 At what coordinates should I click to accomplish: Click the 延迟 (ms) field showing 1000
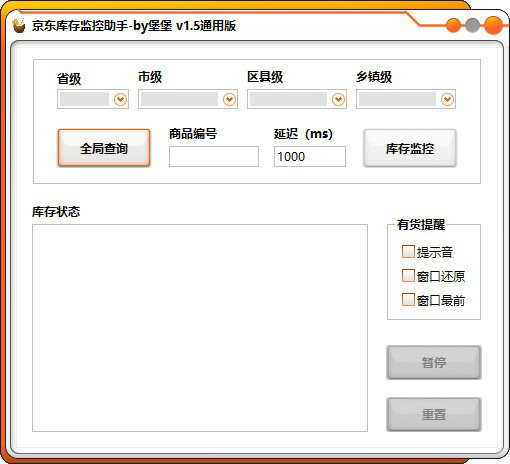coord(310,156)
